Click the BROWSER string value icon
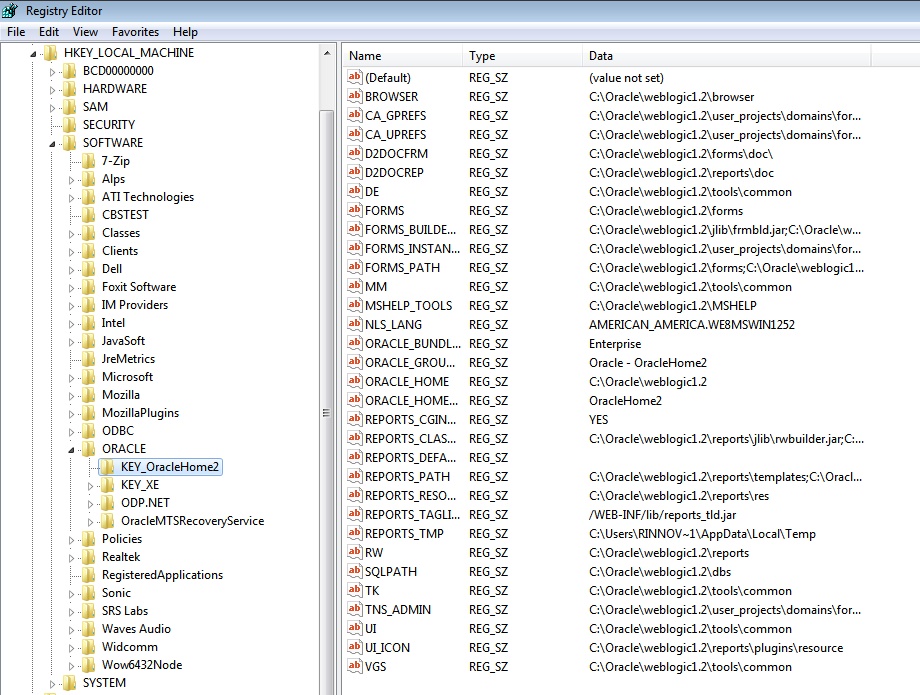 (x=354, y=96)
